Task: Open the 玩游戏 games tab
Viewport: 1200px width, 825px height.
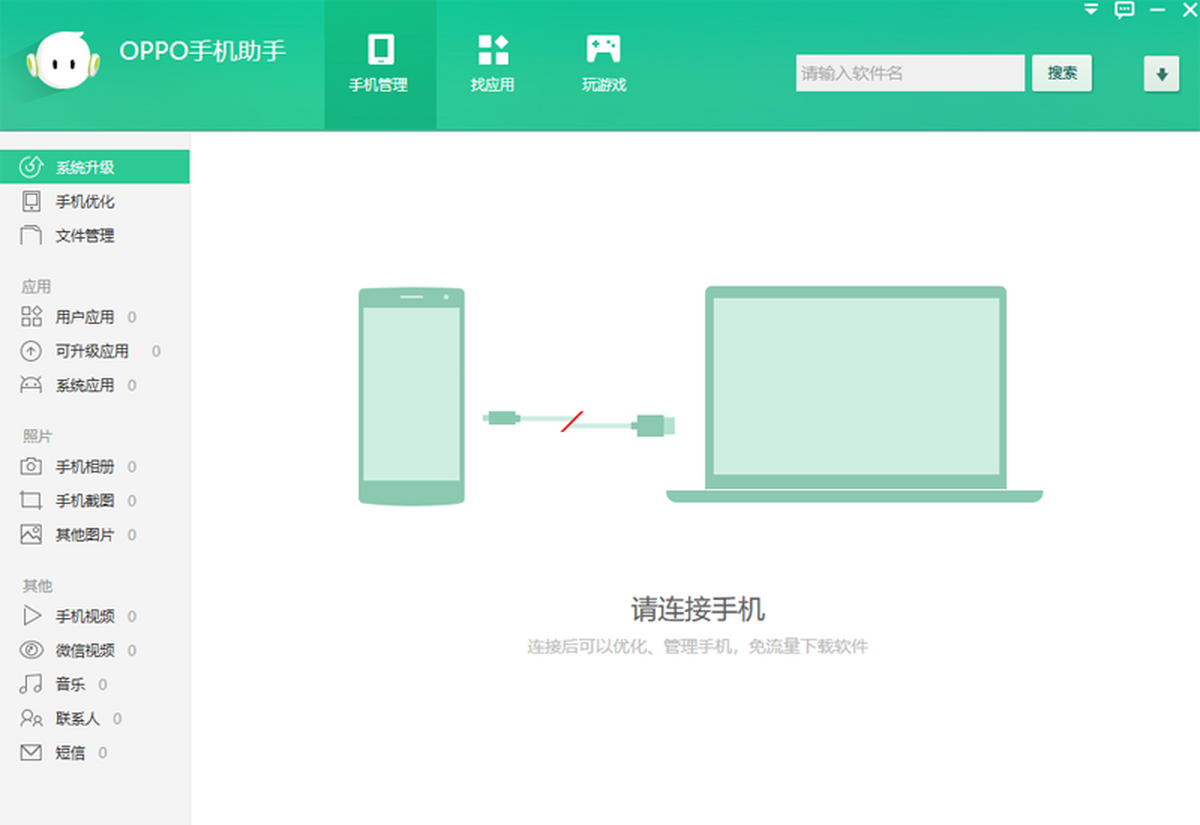Action: (603, 64)
